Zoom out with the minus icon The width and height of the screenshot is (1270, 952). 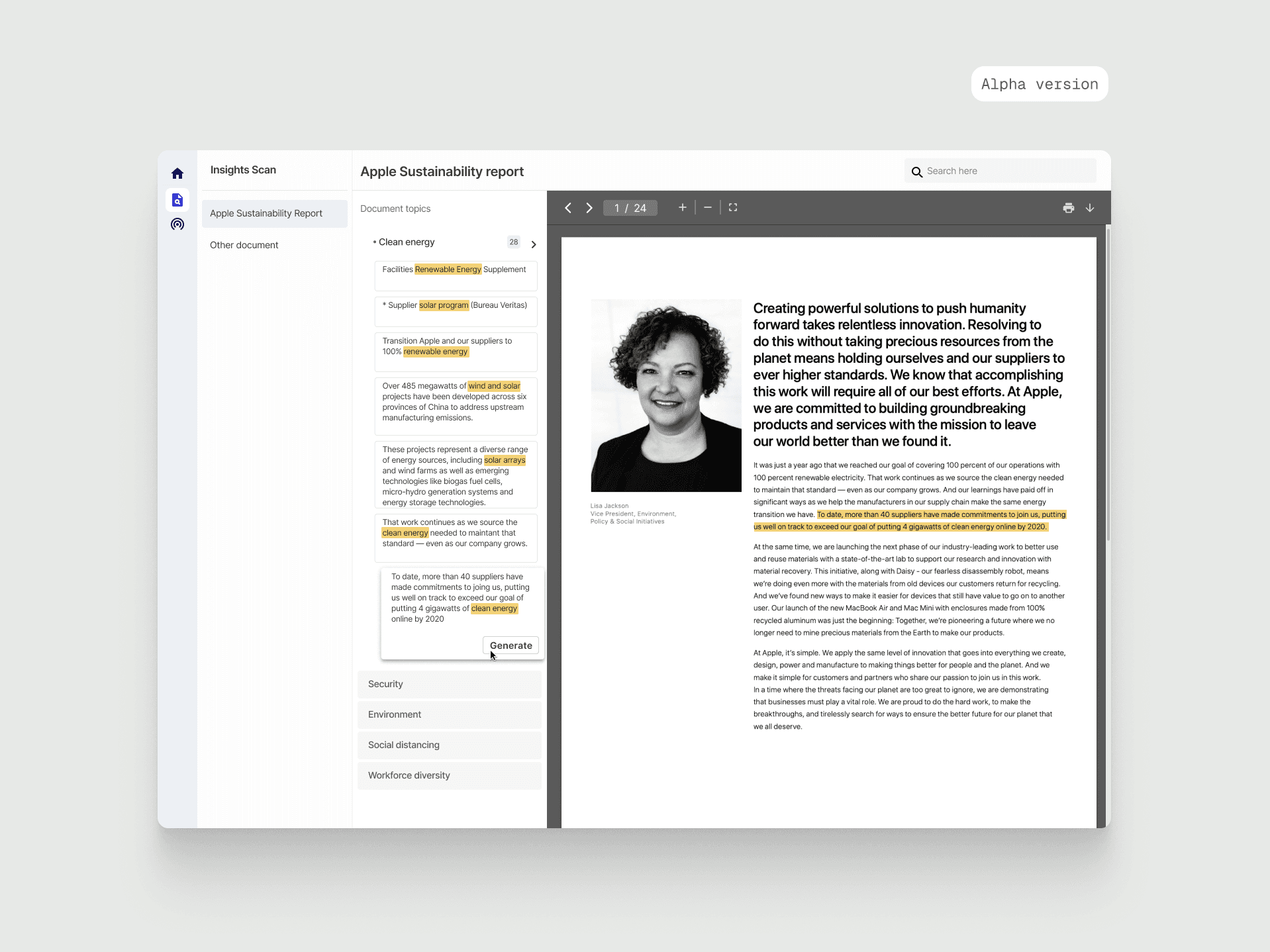708,208
